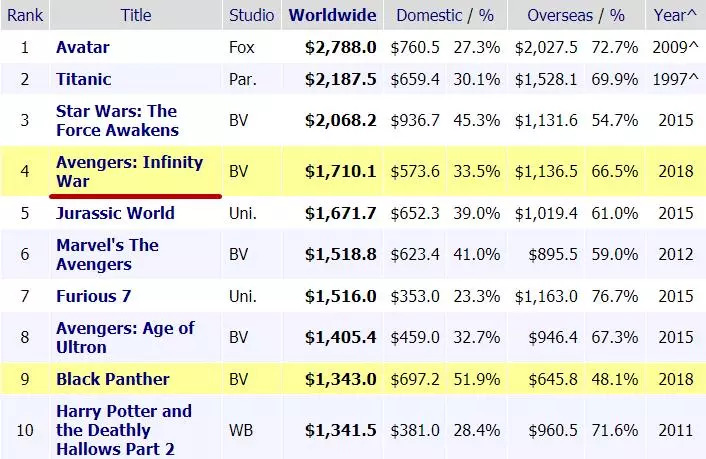The width and height of the screenshot is (706, 459).
Task: Open Marvel's The Avengers link
Action: [107, 254]
